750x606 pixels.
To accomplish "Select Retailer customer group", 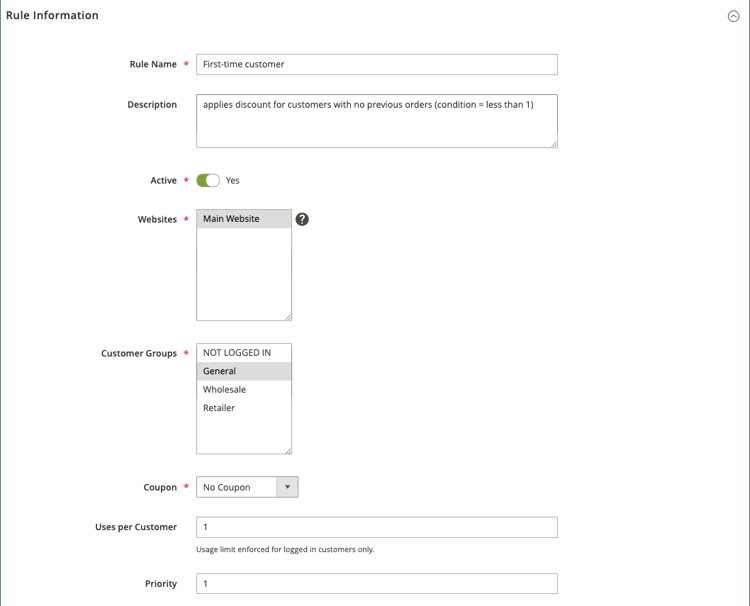I will point(243,408).
